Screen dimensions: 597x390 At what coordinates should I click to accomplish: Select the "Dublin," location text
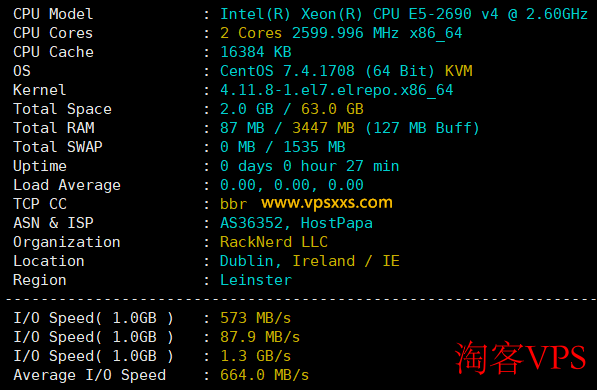[251, 261]
